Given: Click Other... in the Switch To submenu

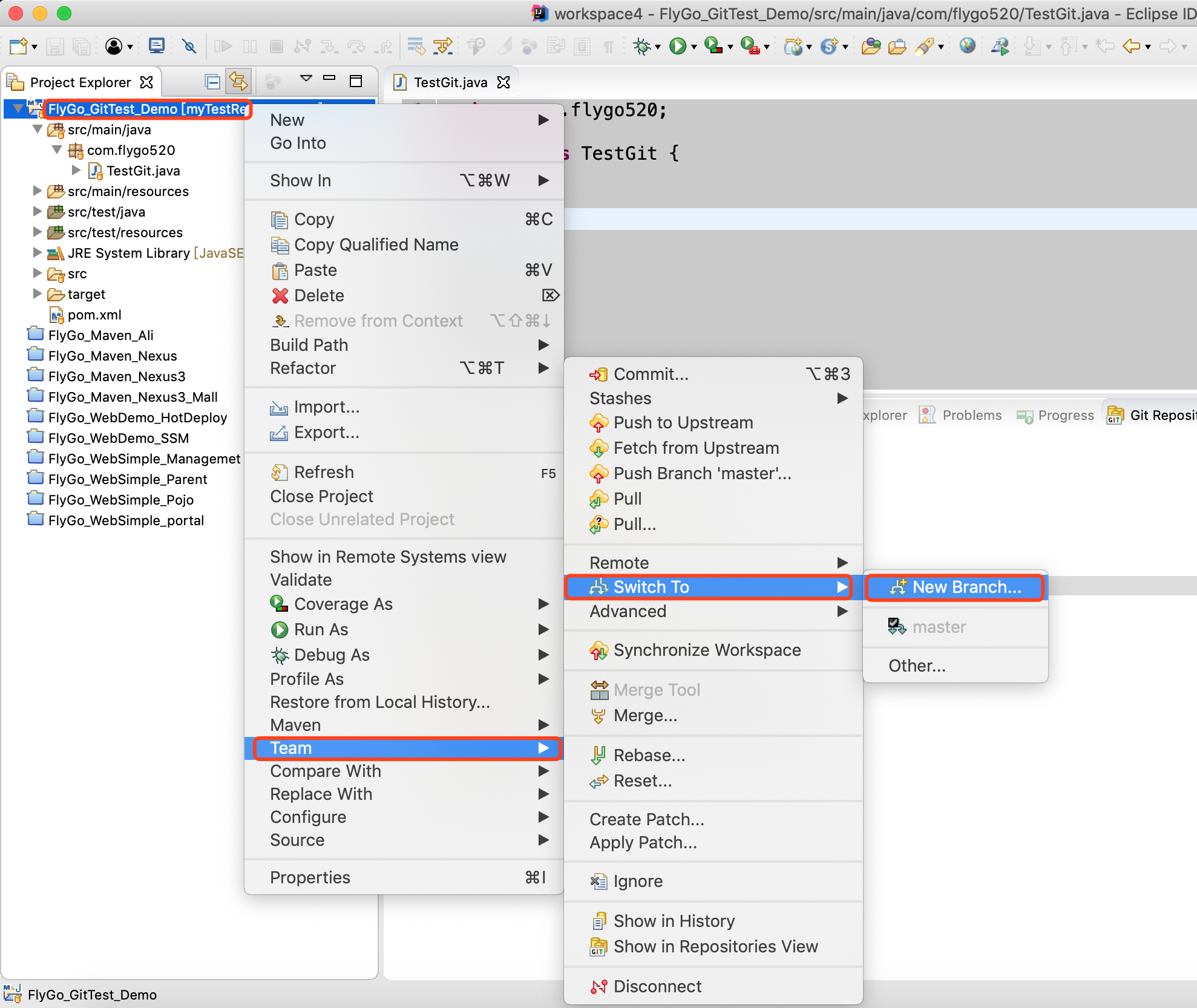Looking at the screenshot, I should pyautogui.click(x=916, y=666).
